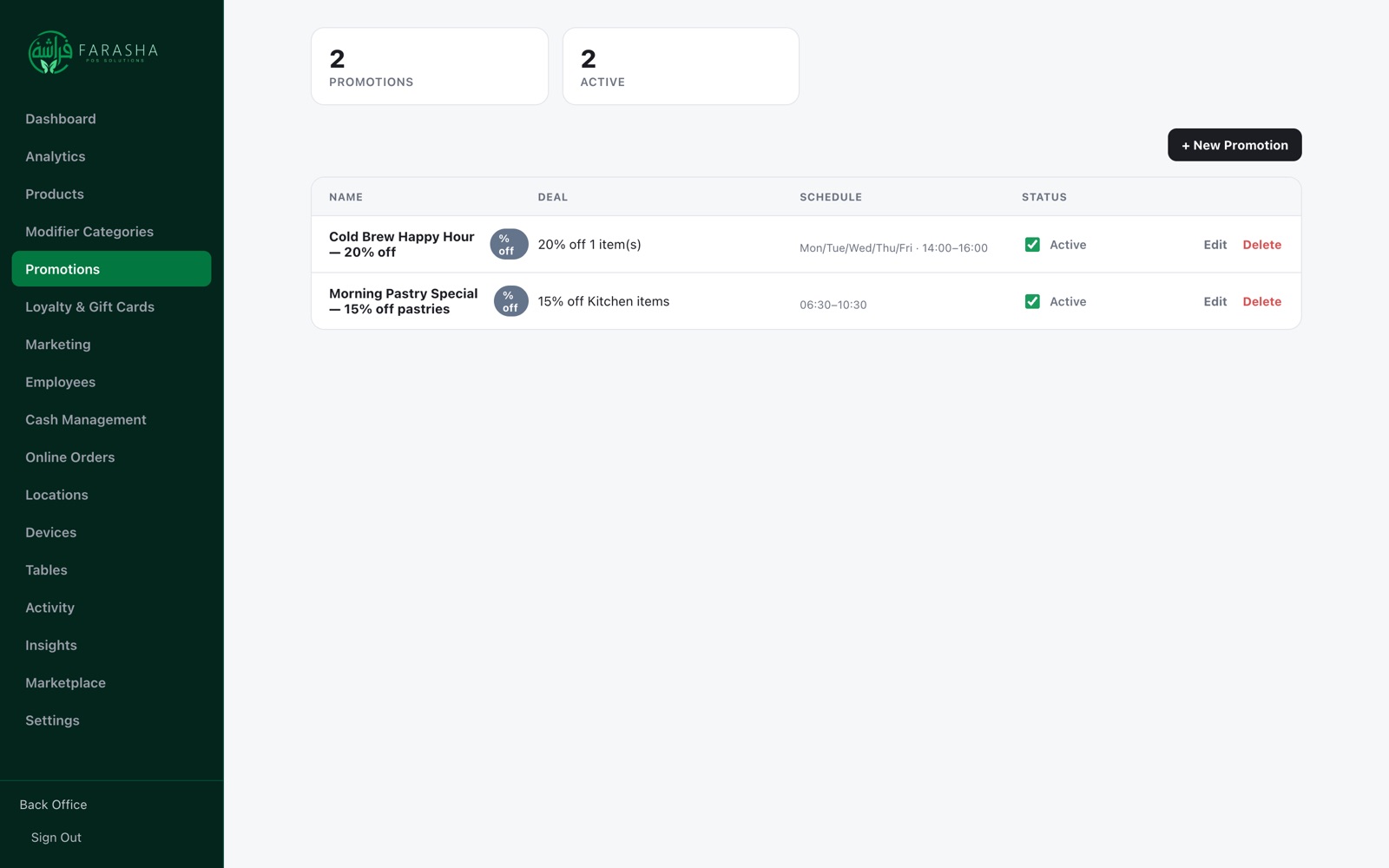Click Back Office link

(x=54, y=805)
